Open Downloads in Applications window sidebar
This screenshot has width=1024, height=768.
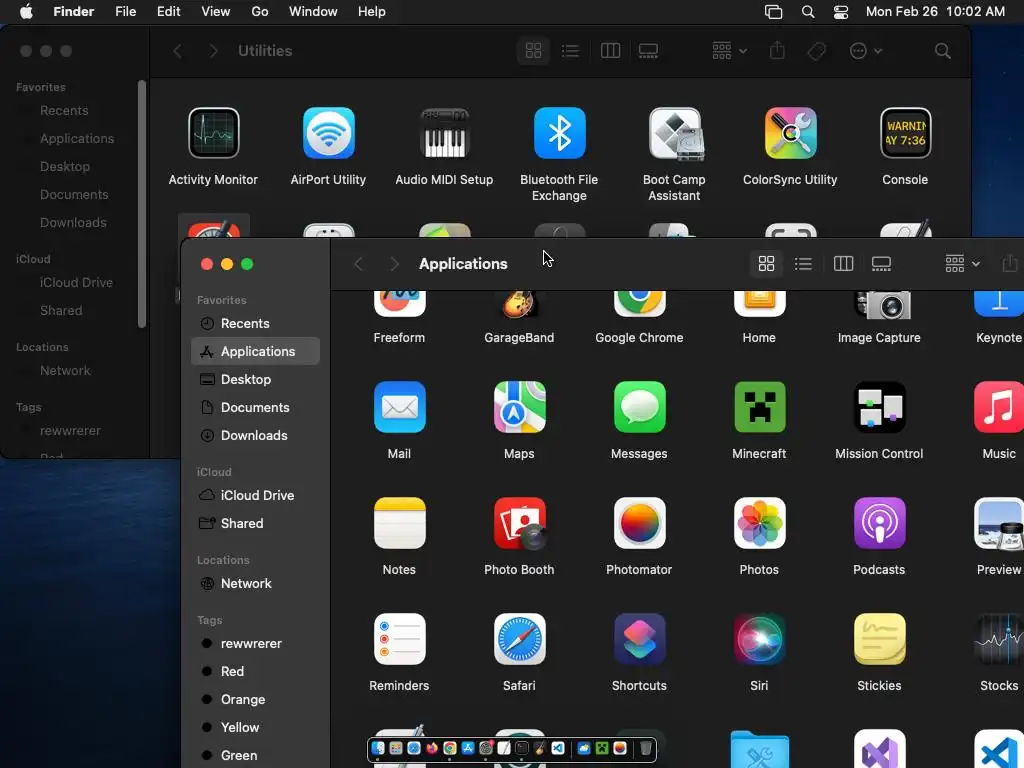coord(255,436)
